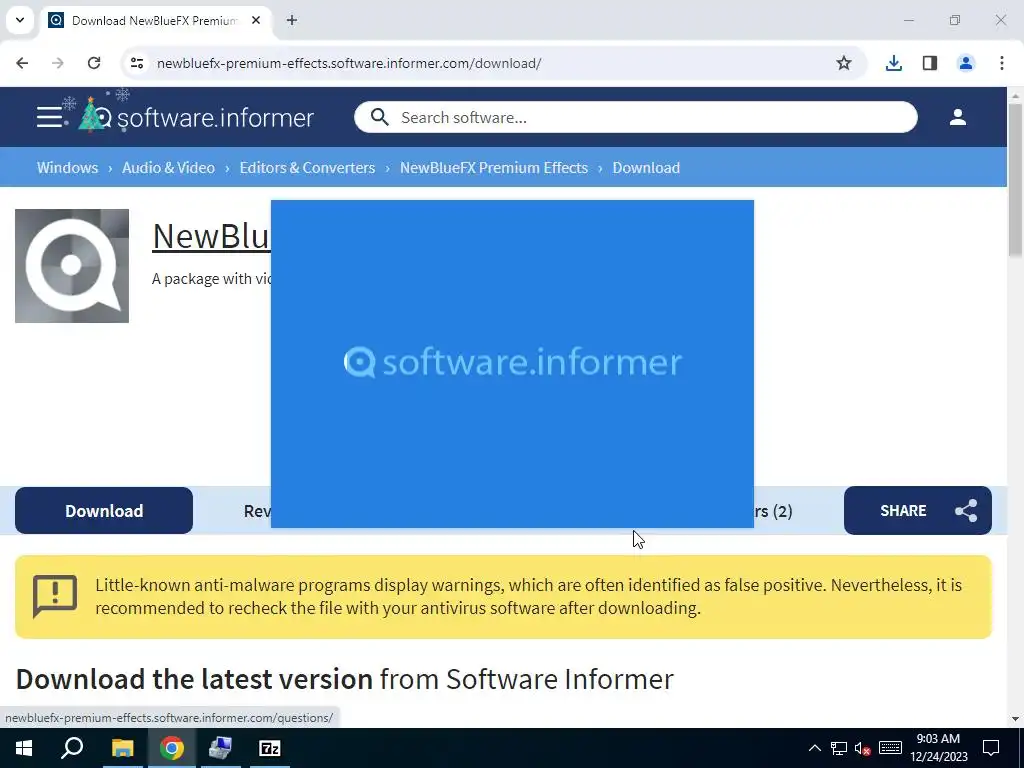The image size is (1024, 768).
Task: Reload the page with refresh button
Action: click(94, 63)
